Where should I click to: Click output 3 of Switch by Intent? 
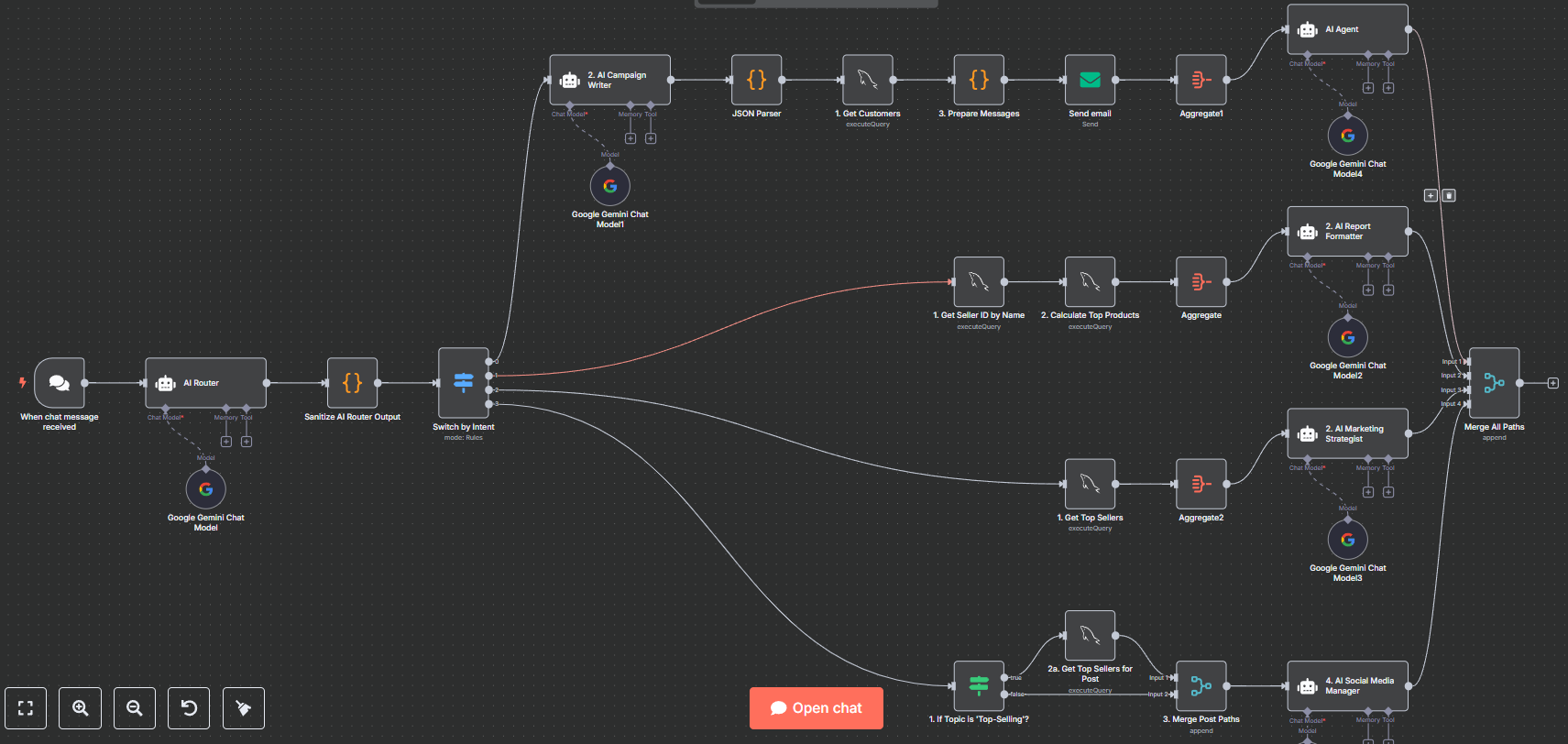coord(489,404)
